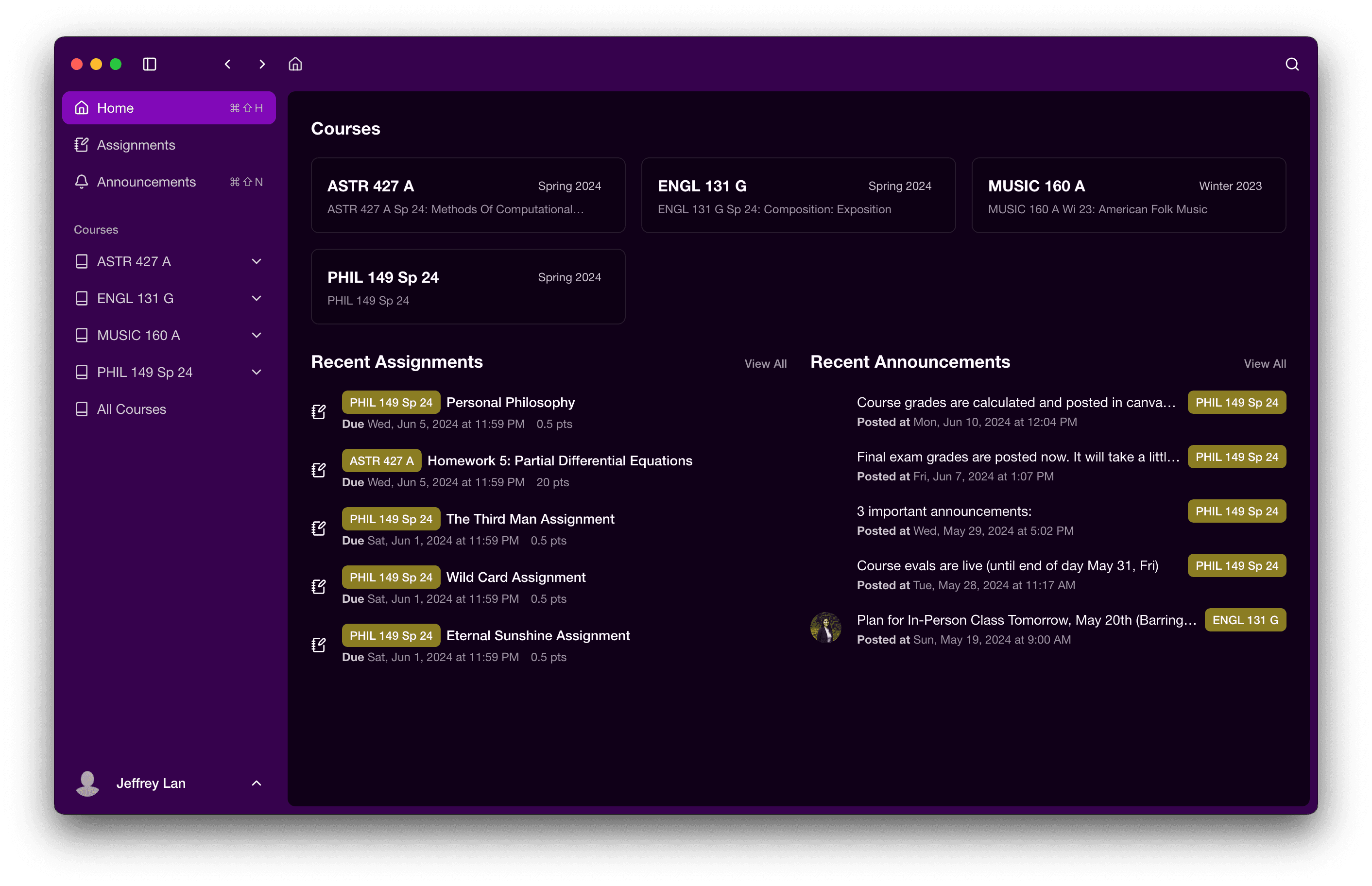The height and width of the screenshot is (886, 1372).
Task: Toggle the macOS sidebar collapse icon
Action: point(149,64)
